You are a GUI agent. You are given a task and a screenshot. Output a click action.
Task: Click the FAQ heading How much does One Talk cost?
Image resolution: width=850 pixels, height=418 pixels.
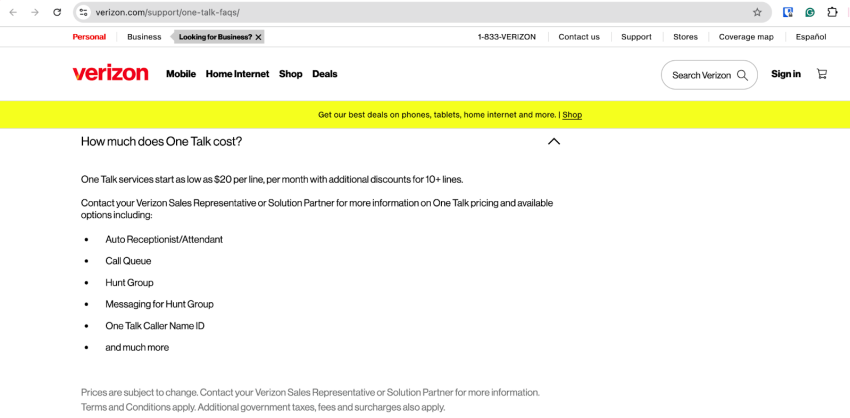162,142
